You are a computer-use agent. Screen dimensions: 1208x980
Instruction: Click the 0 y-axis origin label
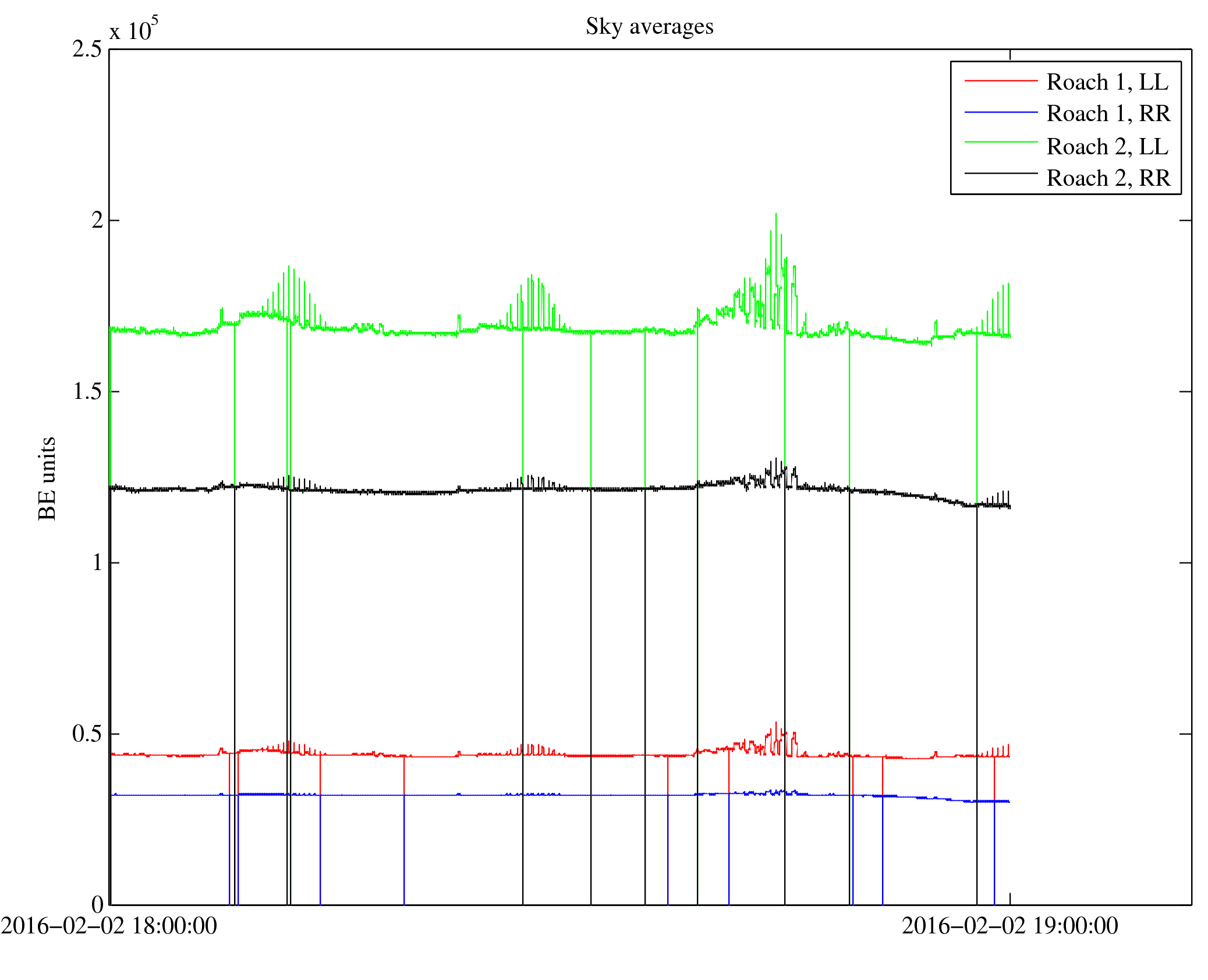tap(97, 904)
